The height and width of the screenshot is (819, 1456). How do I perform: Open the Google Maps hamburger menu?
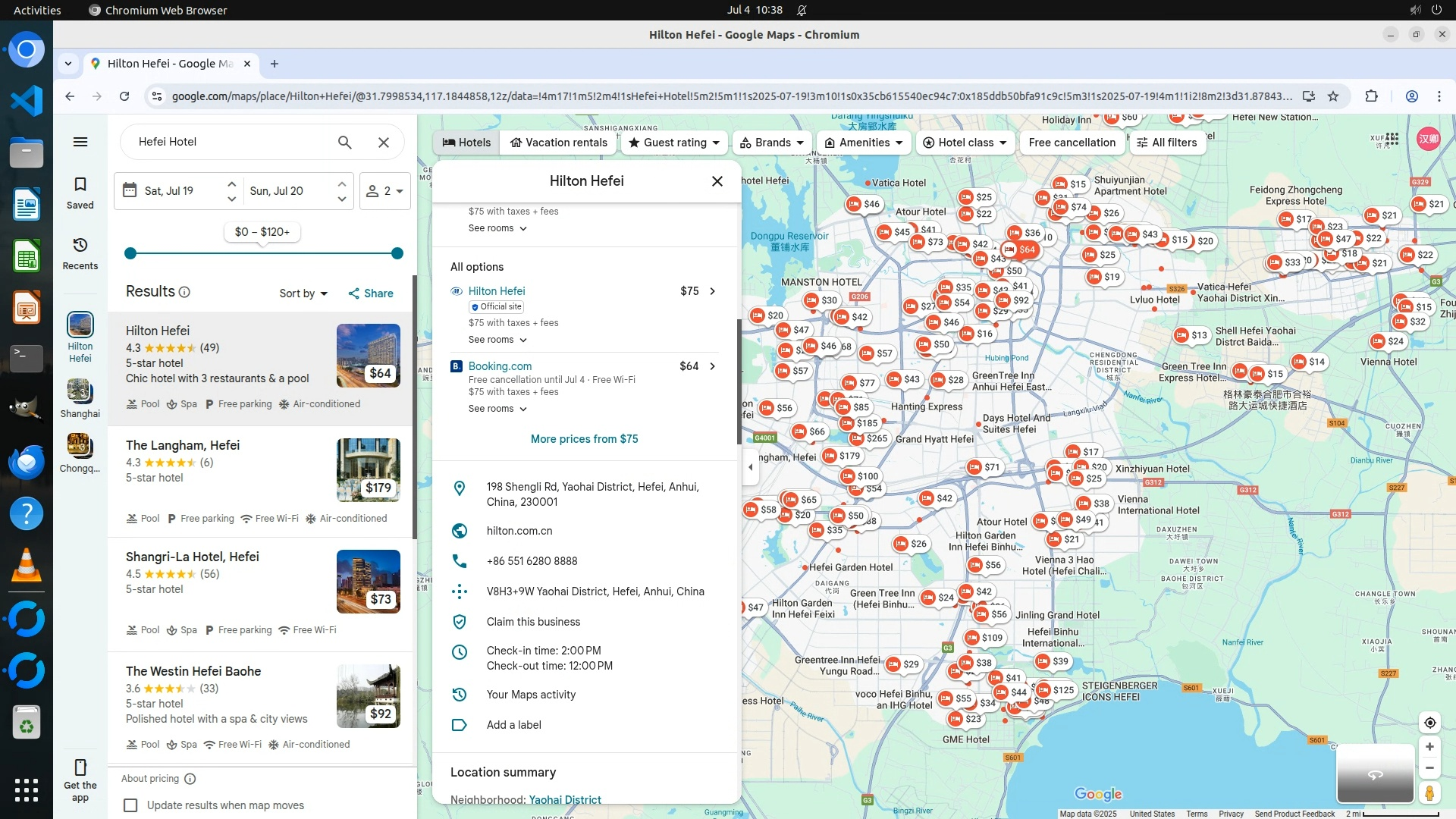(x=80, y=142)
